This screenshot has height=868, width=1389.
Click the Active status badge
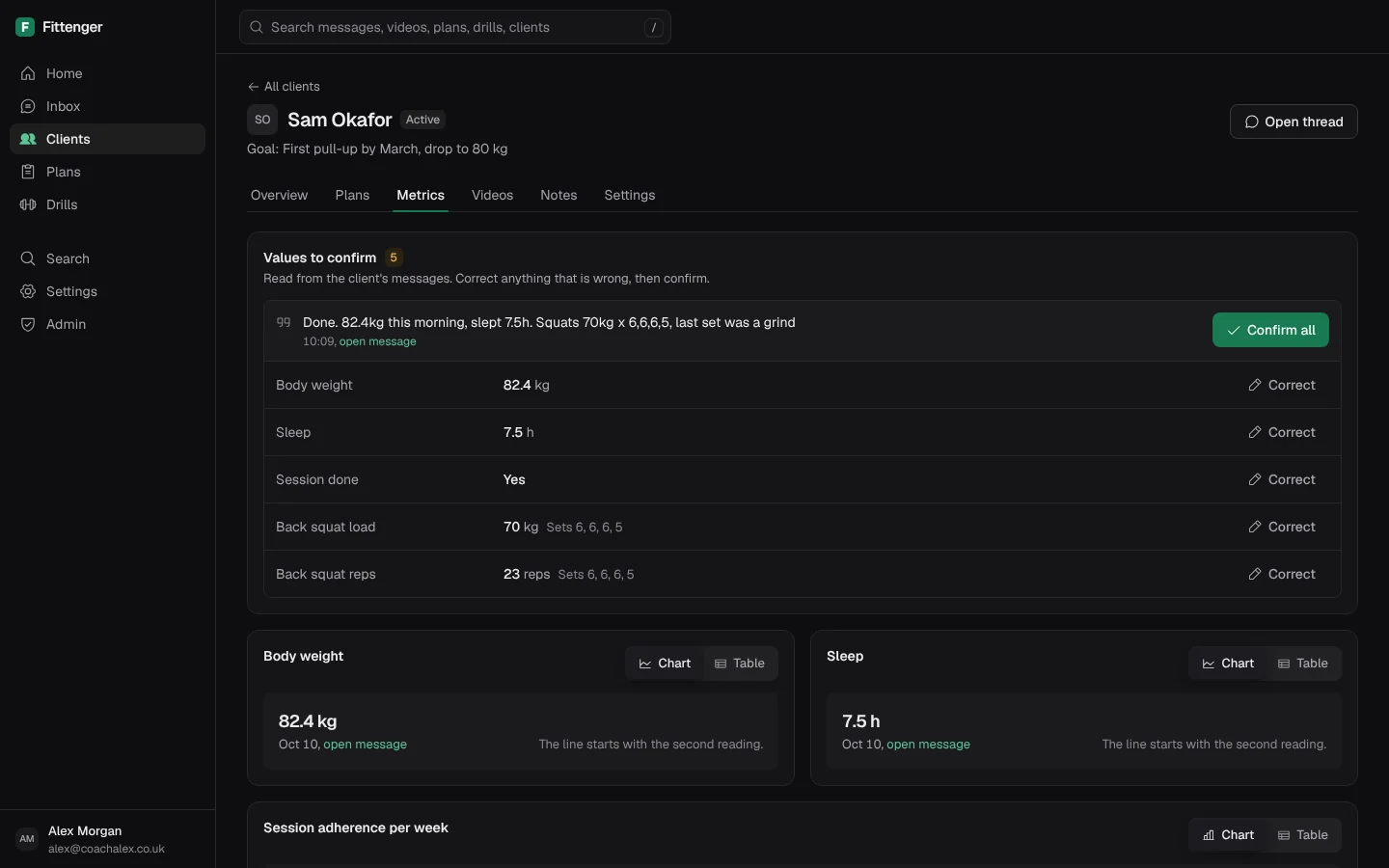[422, 120]
